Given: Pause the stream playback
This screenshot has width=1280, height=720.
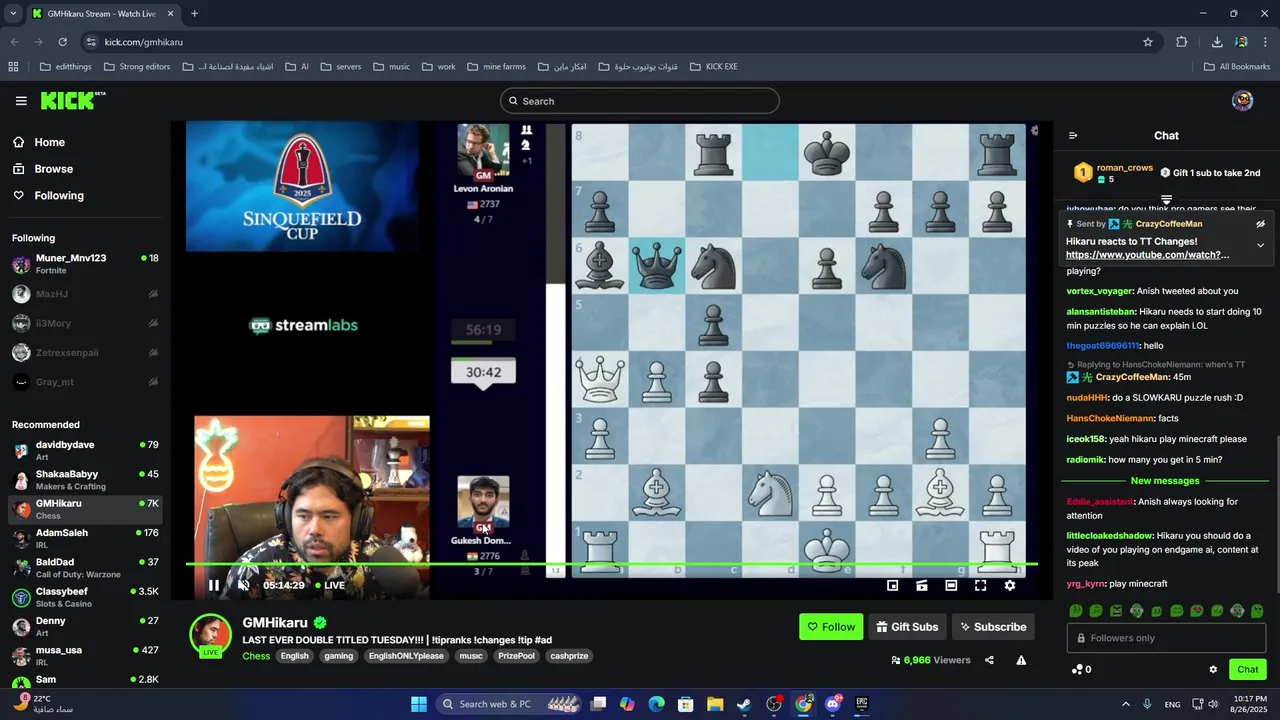Looking at the screenshot, I should tap(213, 585).
